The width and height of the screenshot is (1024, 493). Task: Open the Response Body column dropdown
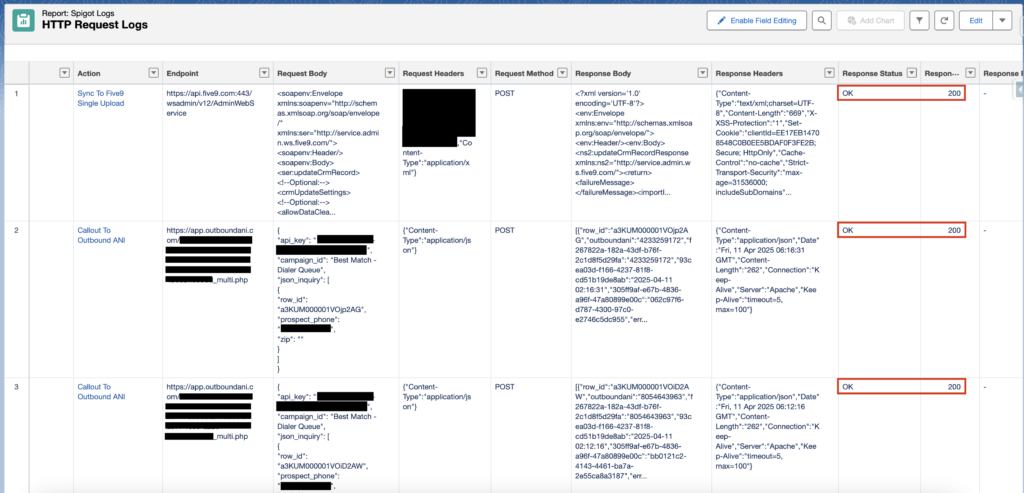[704, 73]
